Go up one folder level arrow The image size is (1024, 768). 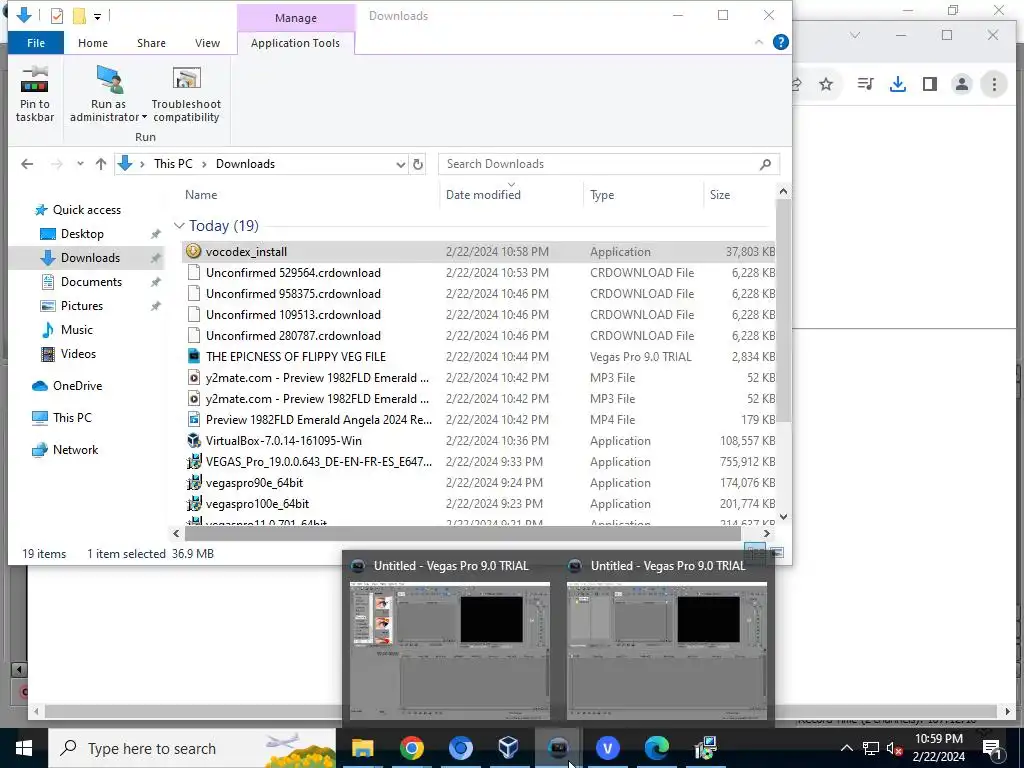101,164
